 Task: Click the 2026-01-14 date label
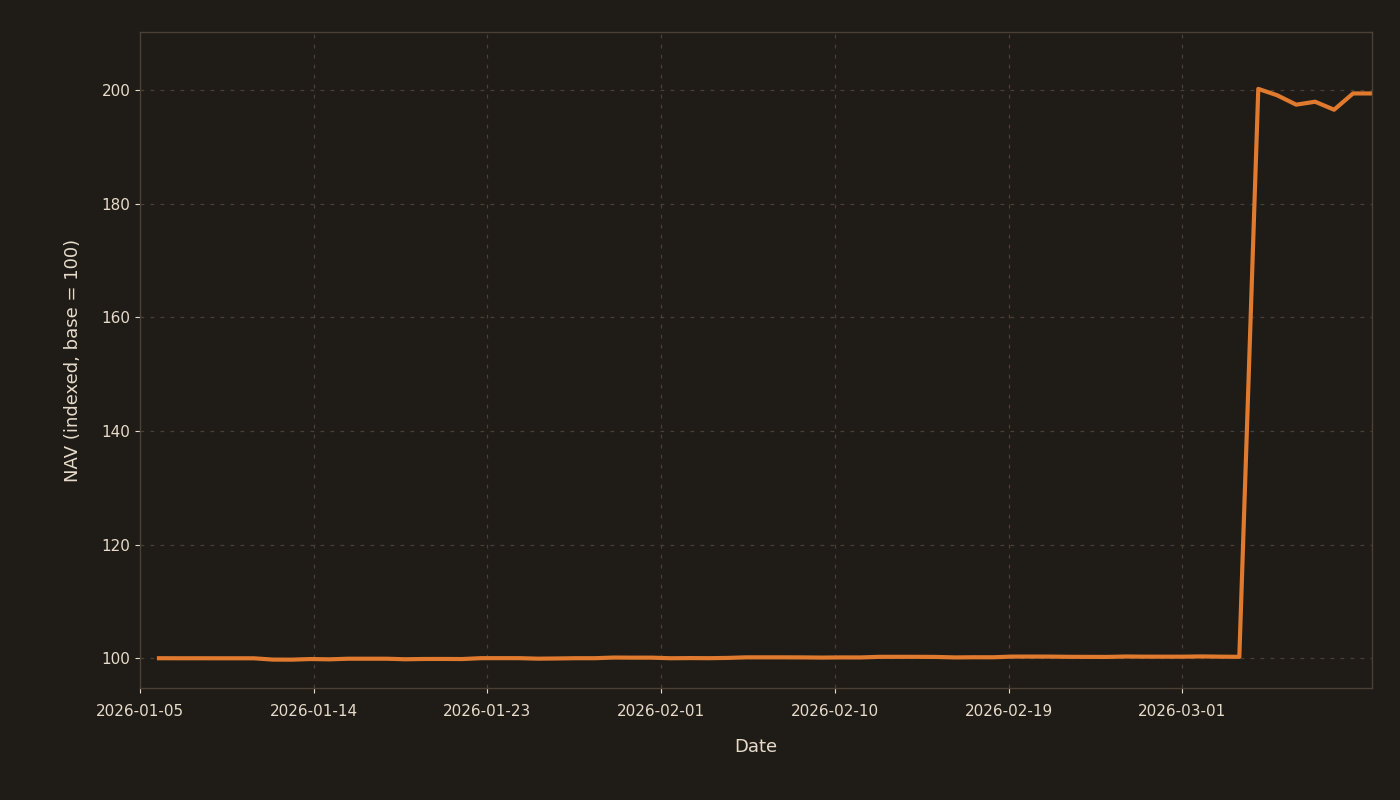tap(314, 711)
